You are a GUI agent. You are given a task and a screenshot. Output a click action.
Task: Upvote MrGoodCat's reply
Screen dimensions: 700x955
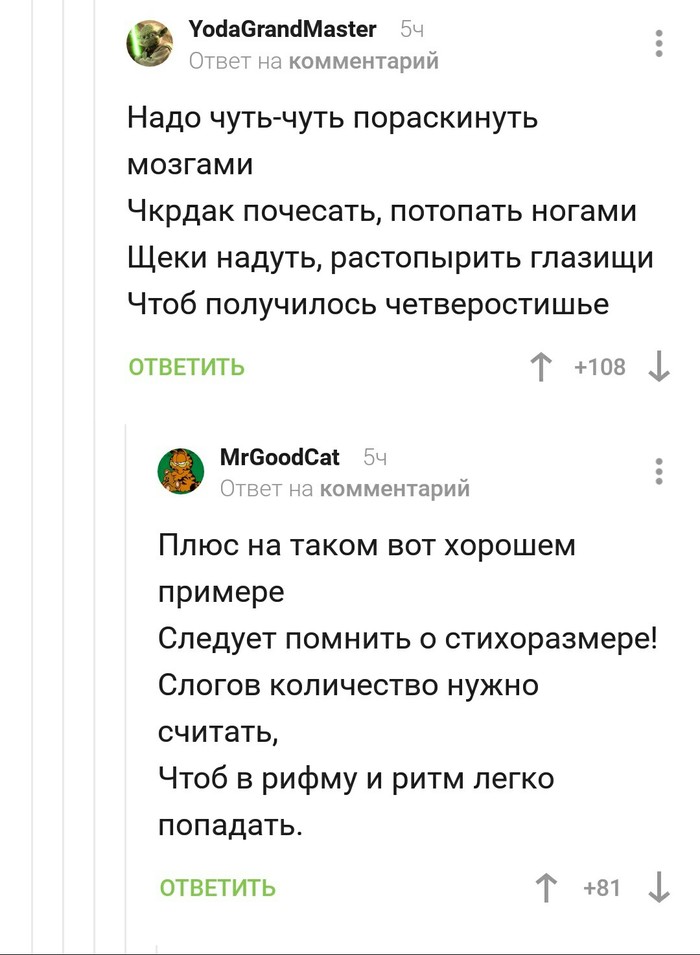(547, 887)
